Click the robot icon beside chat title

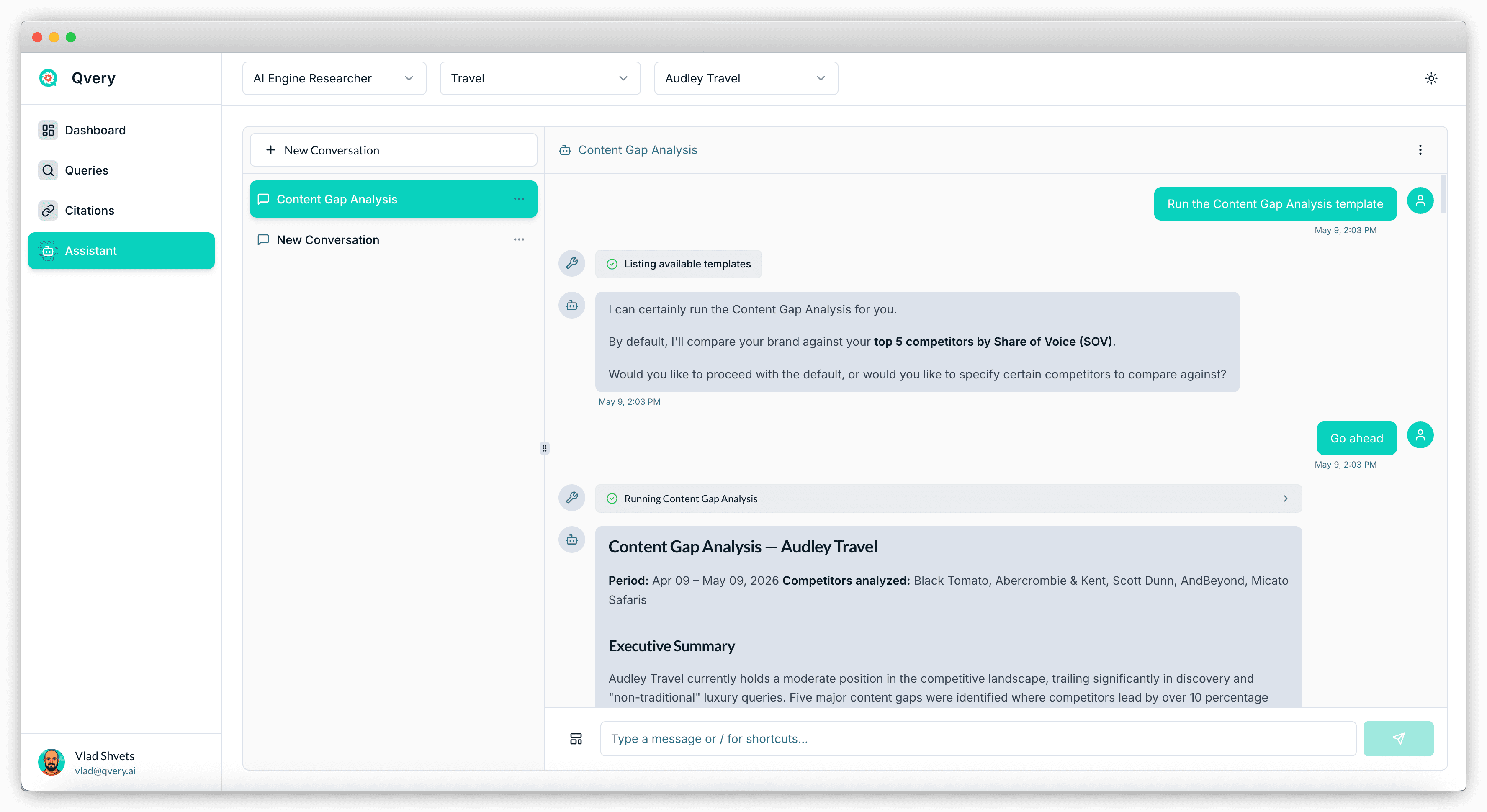click(x=565, y=150)
